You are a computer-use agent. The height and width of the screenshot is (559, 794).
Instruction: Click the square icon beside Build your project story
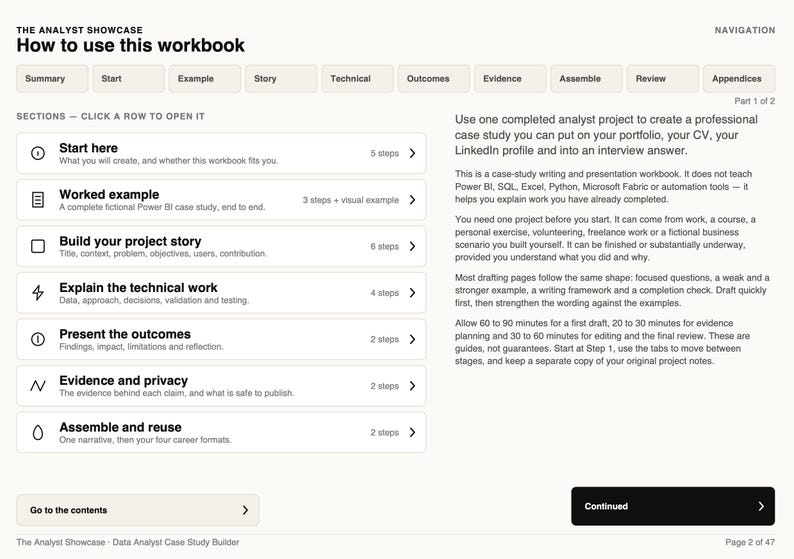coord(38,246)
